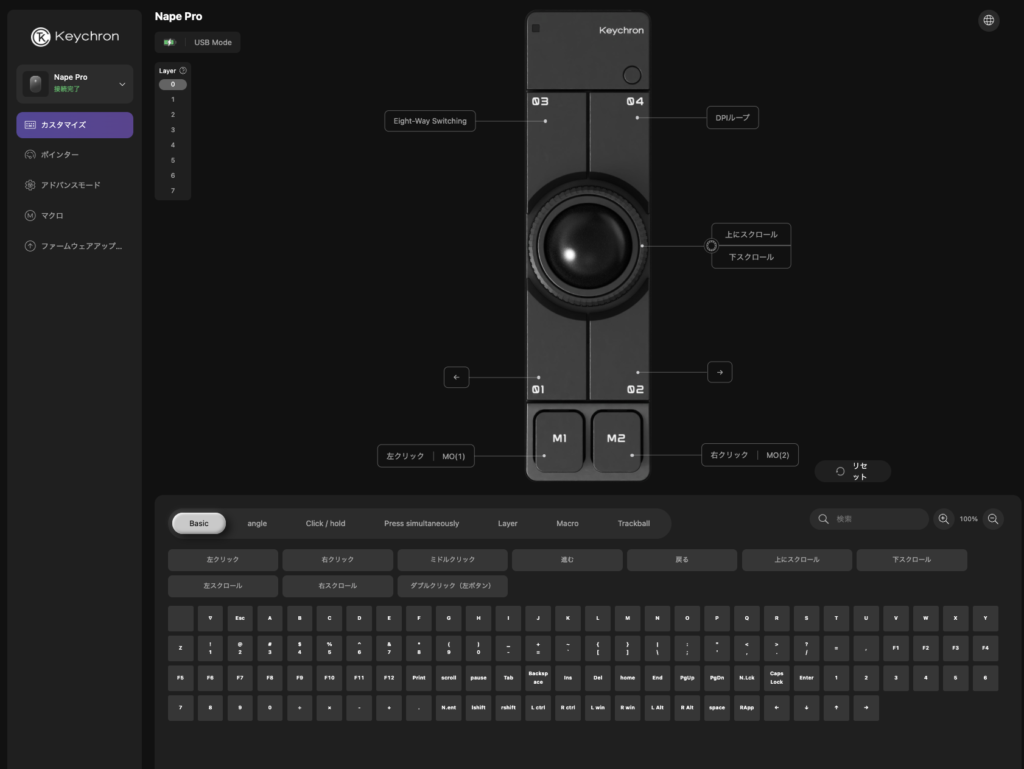Viewport: 1024px width, 769px height.
Task: Open the DPIループ assignment box
Action: click(732, 118)
